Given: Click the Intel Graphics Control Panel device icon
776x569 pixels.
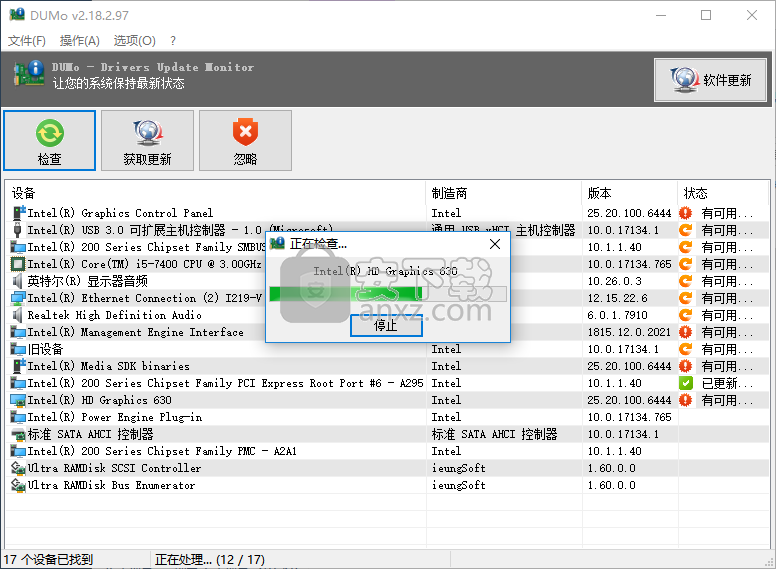Looking at the screenshot, I should (x=18, y=213).
